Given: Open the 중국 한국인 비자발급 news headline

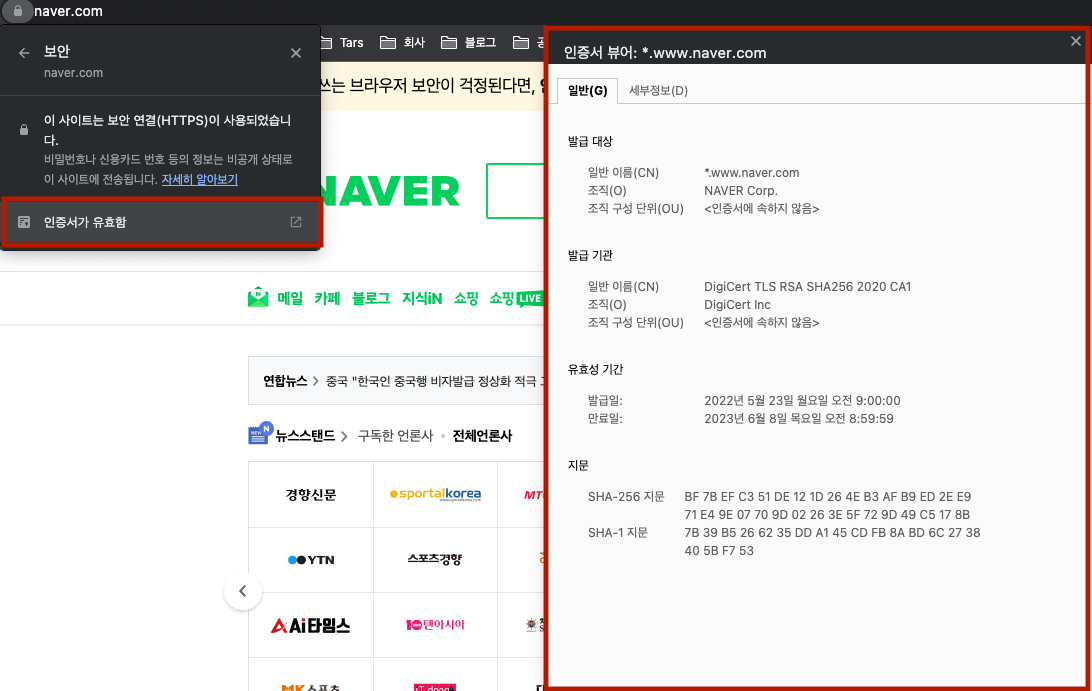Looking at the screenshot, I should tap(435, 381).
